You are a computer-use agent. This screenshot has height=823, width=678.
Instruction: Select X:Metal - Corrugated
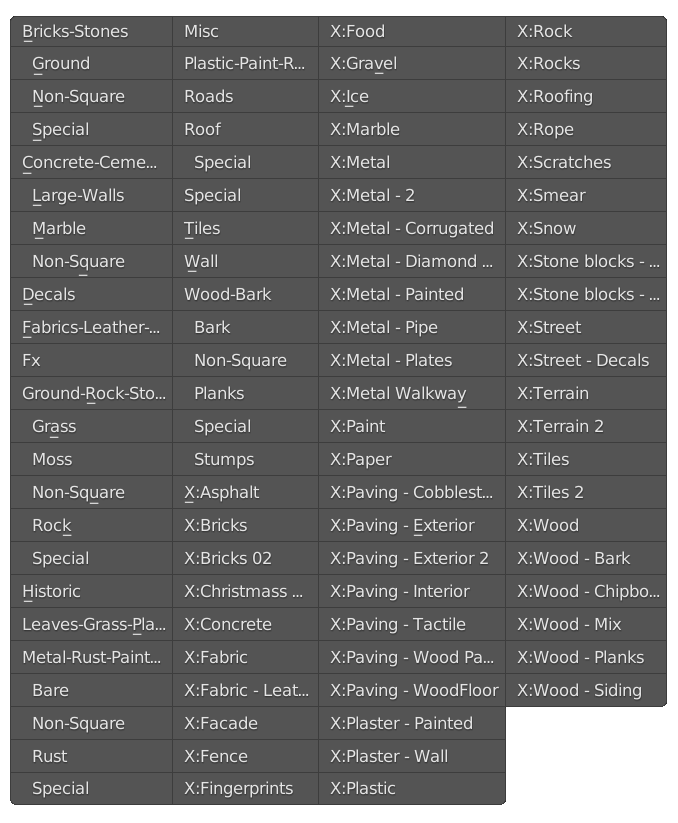412,228
